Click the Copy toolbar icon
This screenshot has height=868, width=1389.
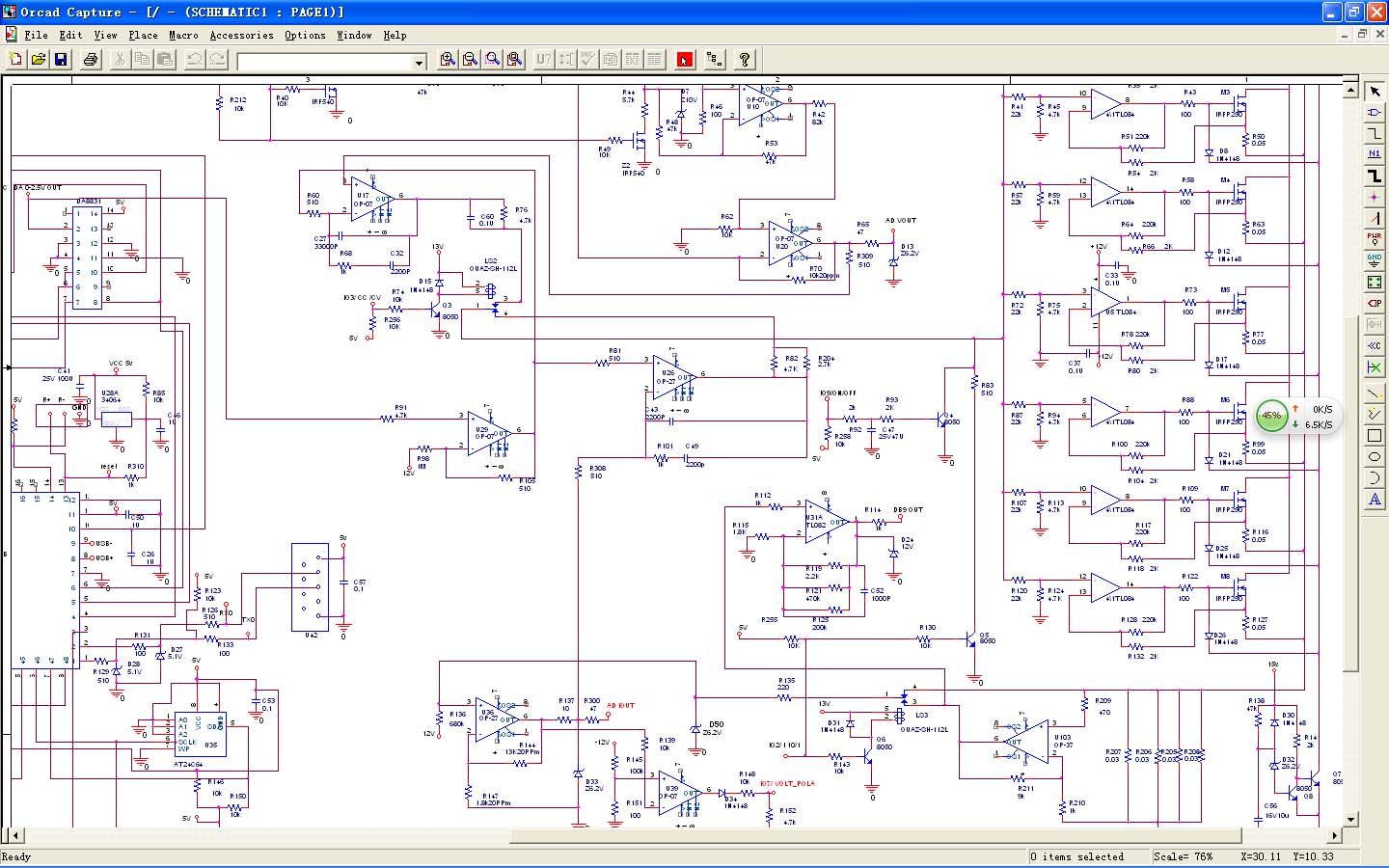click(x=142, y=60)
